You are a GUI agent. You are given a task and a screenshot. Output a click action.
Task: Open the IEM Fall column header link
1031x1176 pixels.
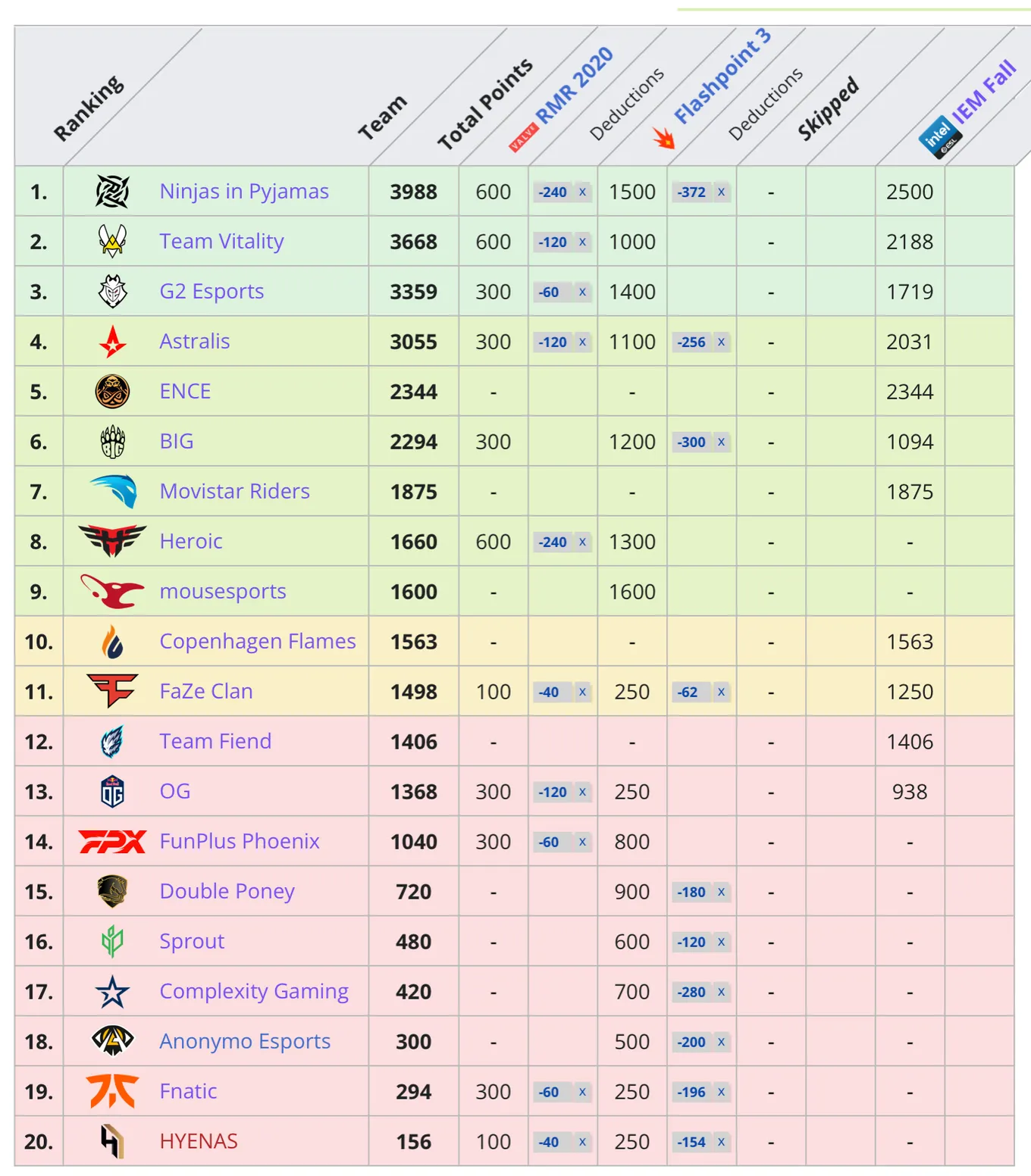coord(984,92)
